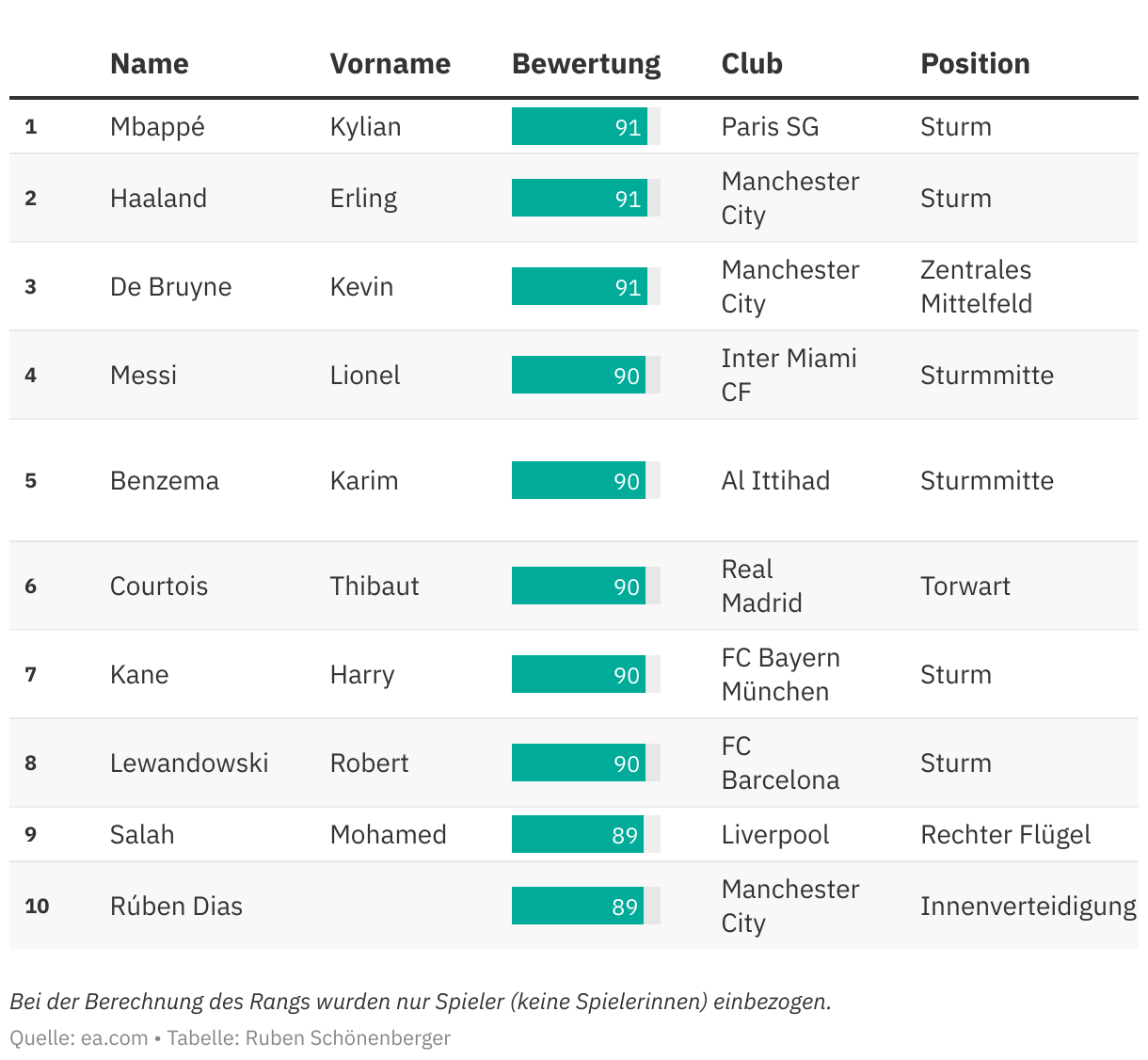Select the Inter Miami CF club cell
Screen dimensions: 1148x1060
(x=789, y=375)
